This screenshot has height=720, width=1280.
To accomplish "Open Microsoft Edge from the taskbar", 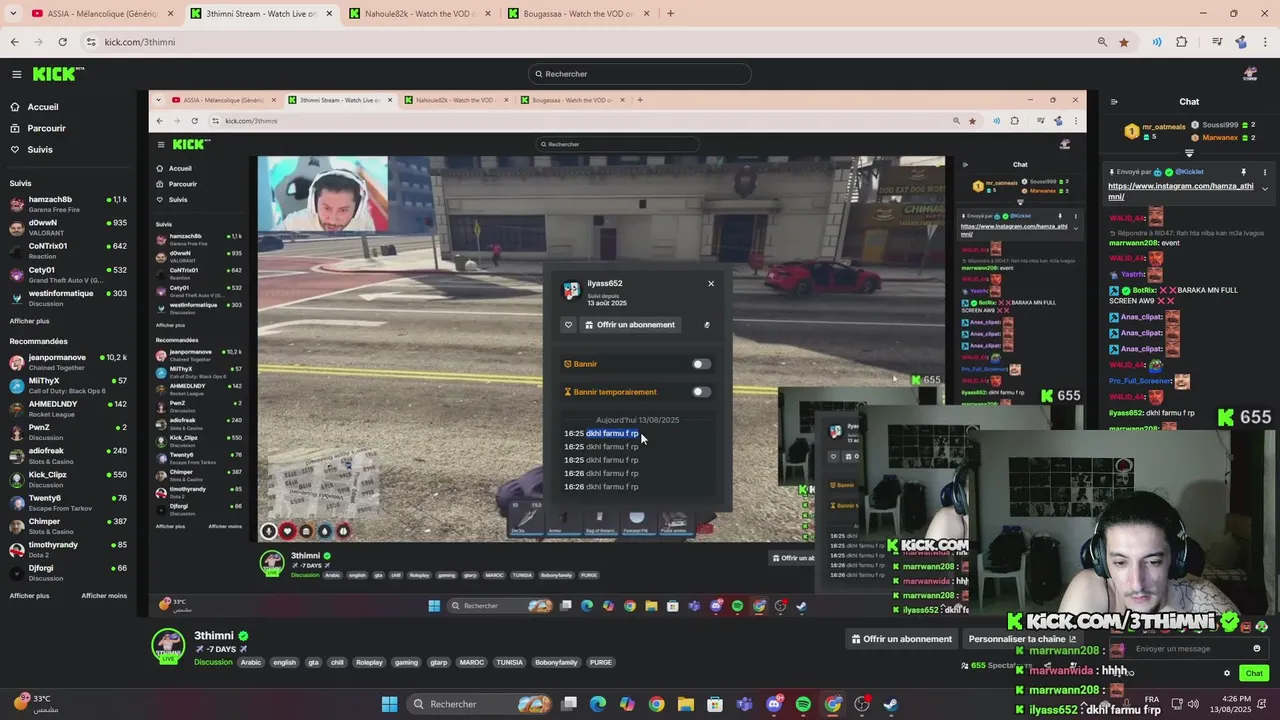I will [598, 704].
